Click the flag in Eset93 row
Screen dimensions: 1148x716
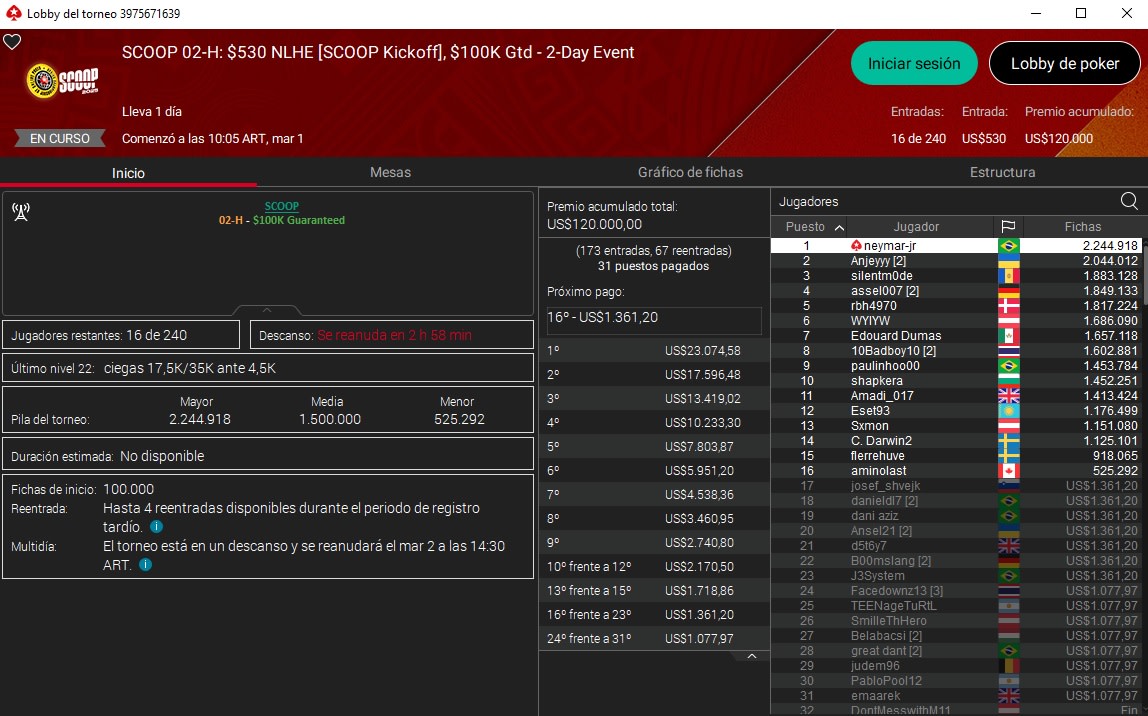click(x=1008, y=411)
